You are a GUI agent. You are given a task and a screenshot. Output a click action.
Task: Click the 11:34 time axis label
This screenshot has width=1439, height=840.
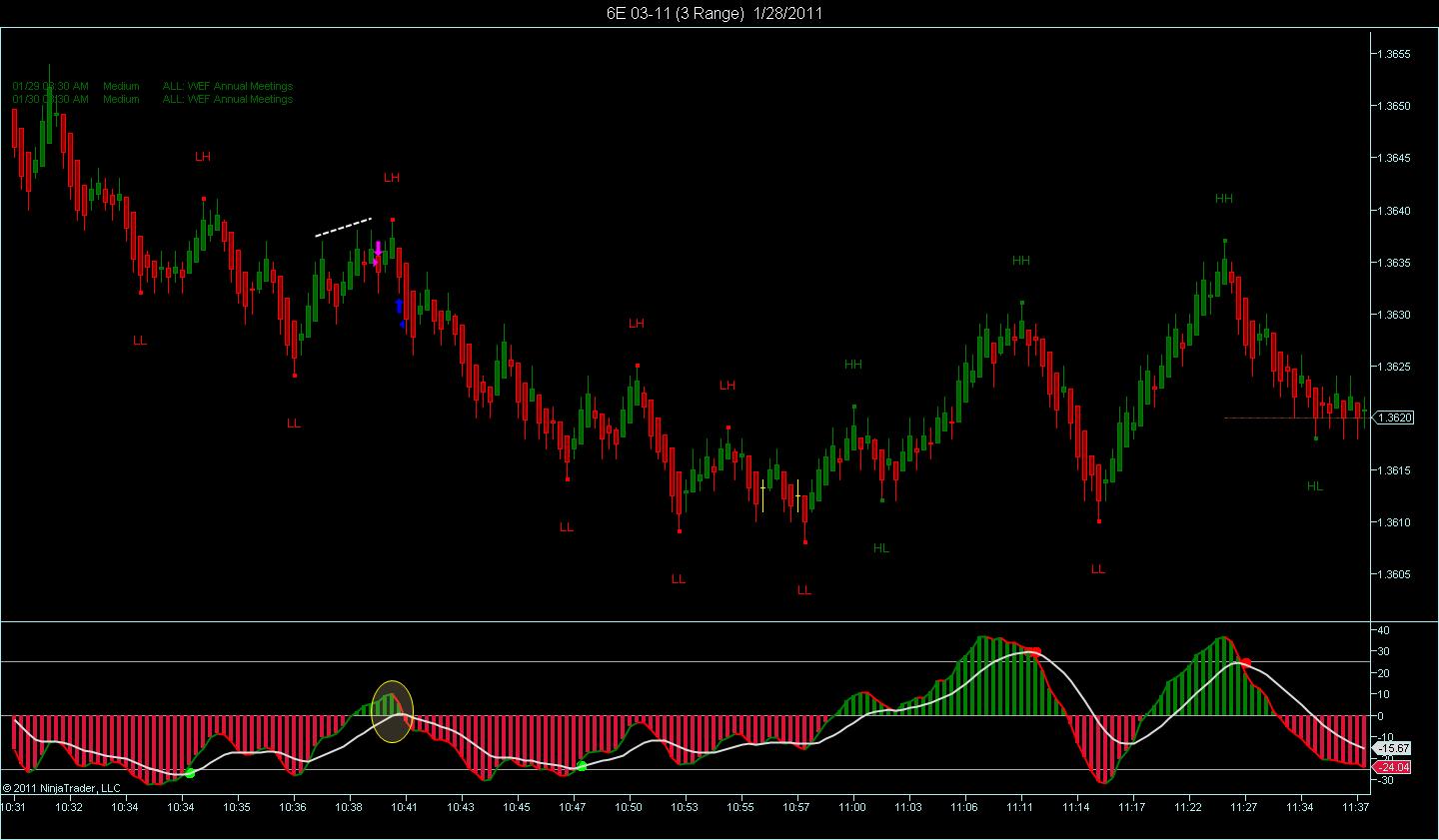(1301, 806)
